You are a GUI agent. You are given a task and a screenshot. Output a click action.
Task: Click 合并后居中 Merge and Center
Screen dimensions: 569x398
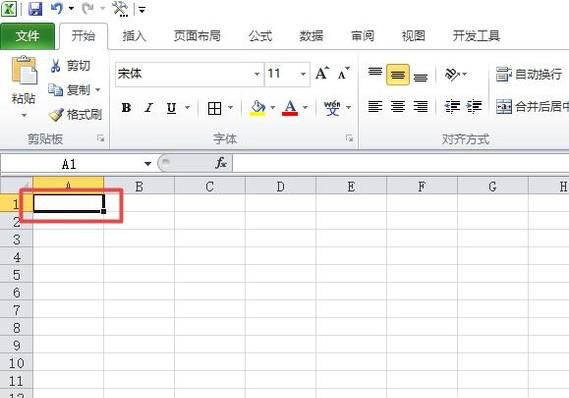coord(532,106)
